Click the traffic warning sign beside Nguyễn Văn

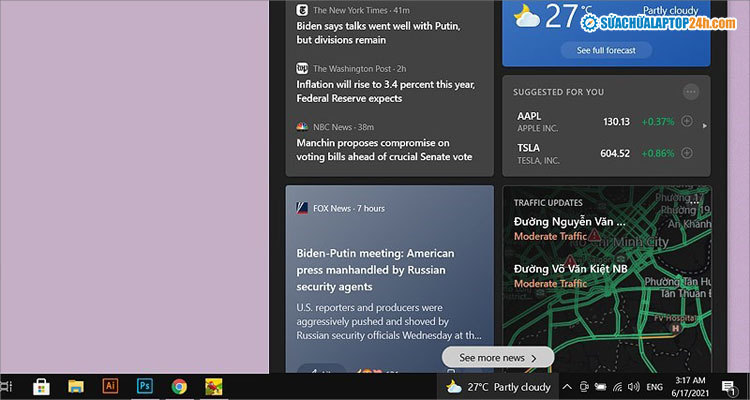coord(594,235)
